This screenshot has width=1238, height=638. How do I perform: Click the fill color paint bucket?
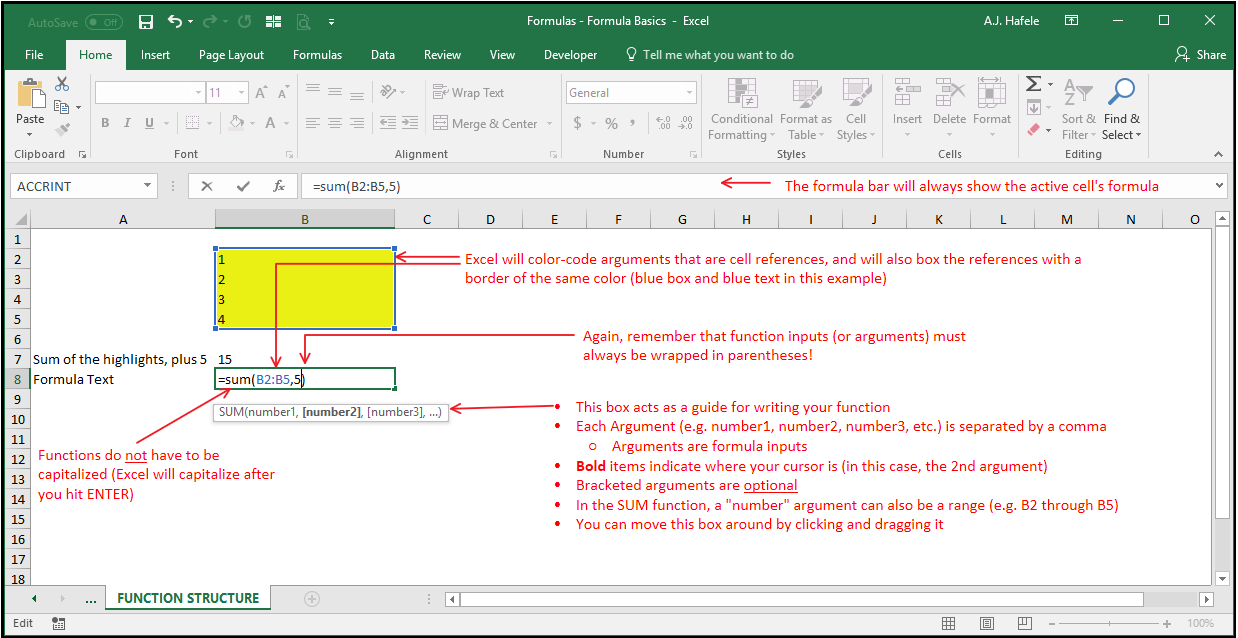point(236,123)
